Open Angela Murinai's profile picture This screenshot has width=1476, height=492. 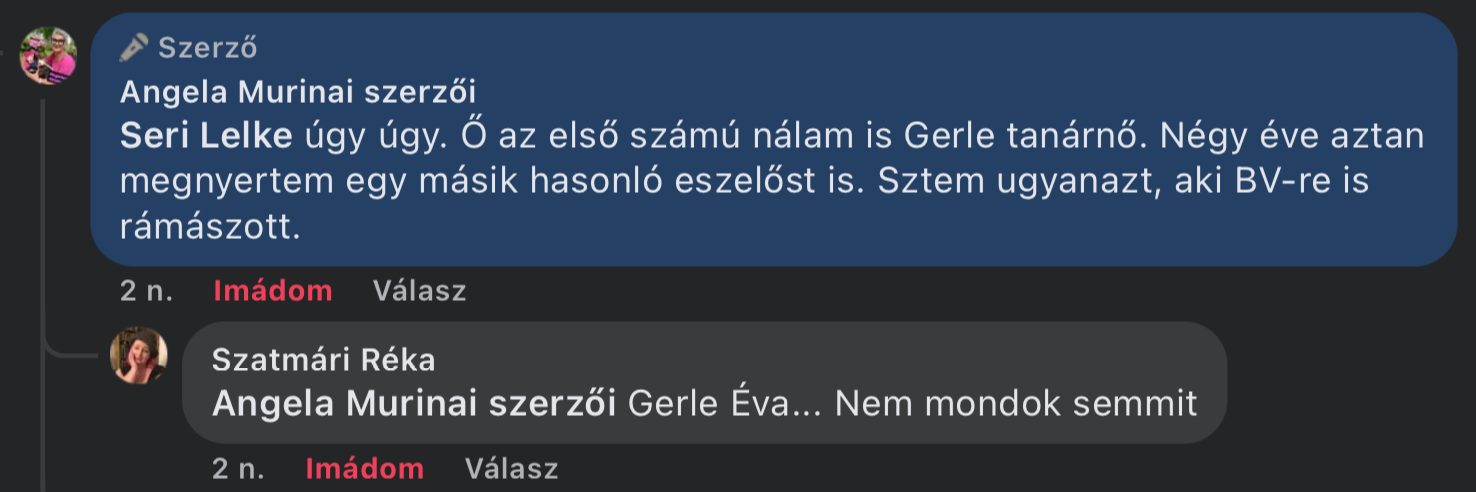click(48, 56)
